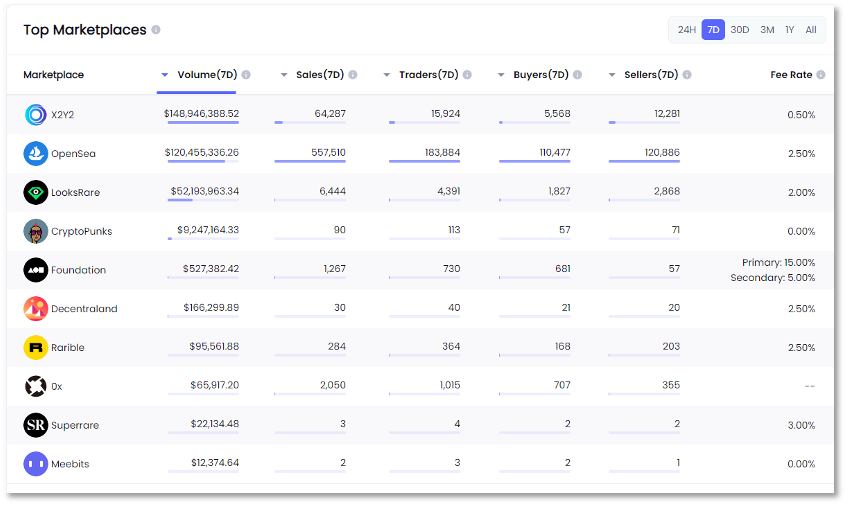This screenshot has width=848, height=506.
Task: Click info icon beside Top Marketplaces title
Action: [x=156, y=30]
